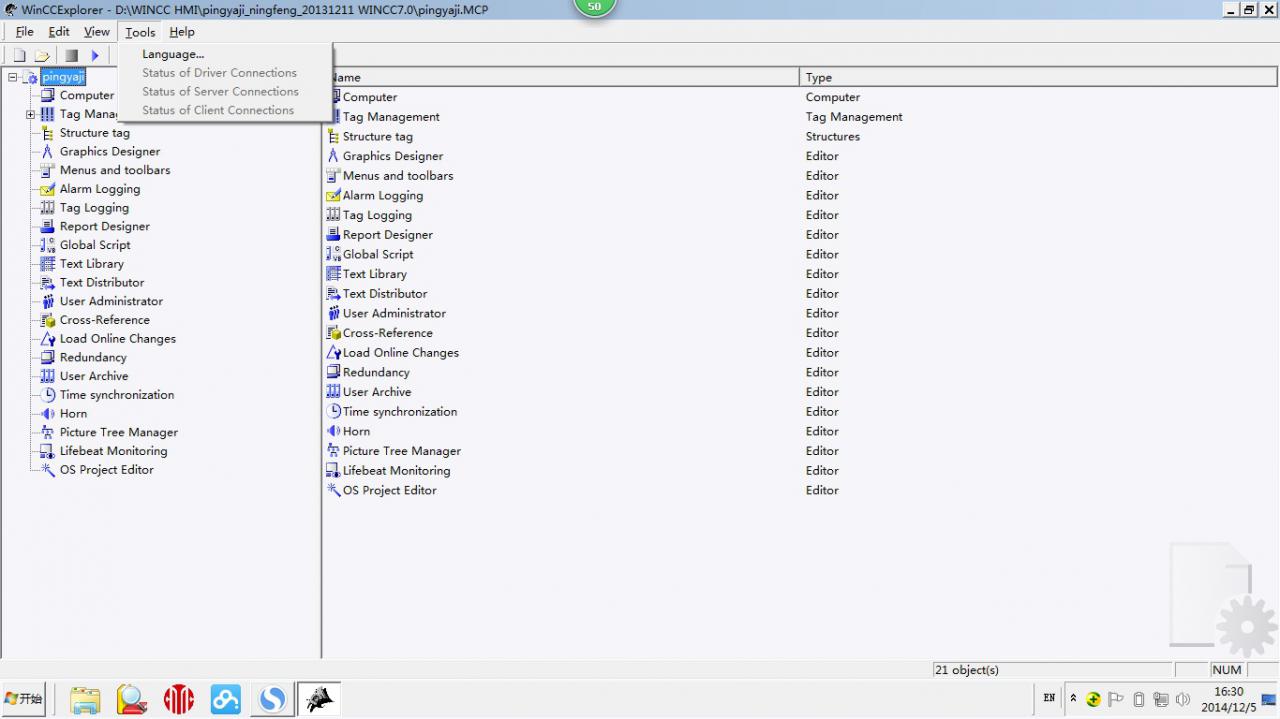Click the Graphics Designer compass icon in tree
This screenshot has width=1280, height=719.
(x=47, y=152)
